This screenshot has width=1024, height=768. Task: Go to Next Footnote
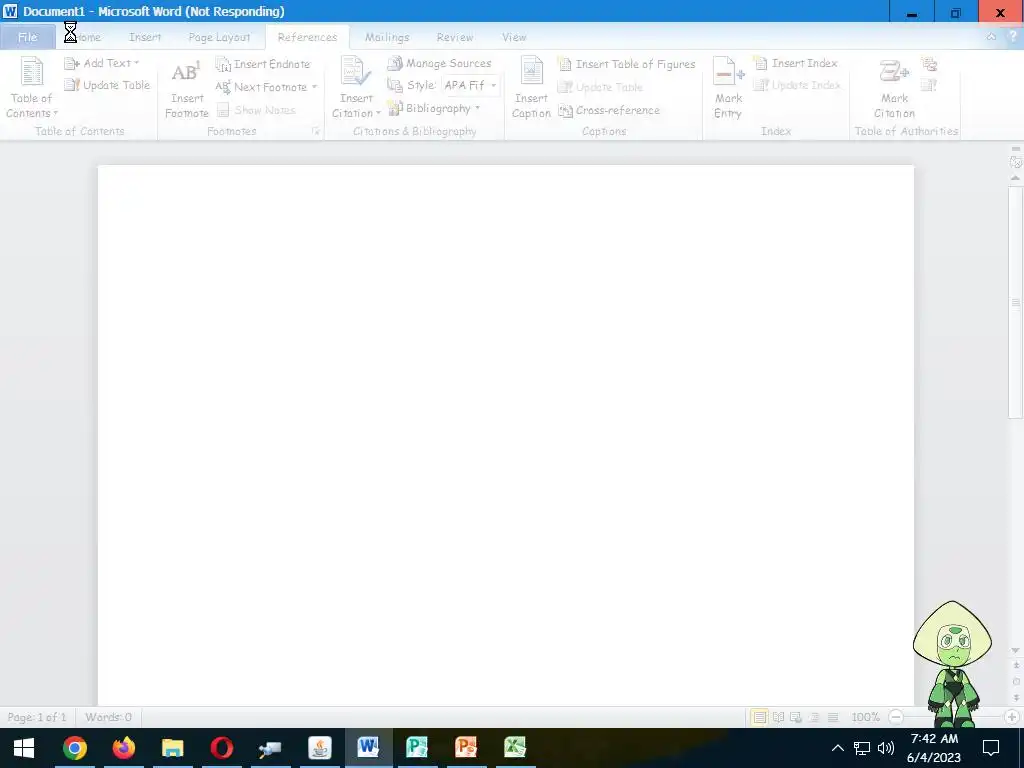coord(261,87)
